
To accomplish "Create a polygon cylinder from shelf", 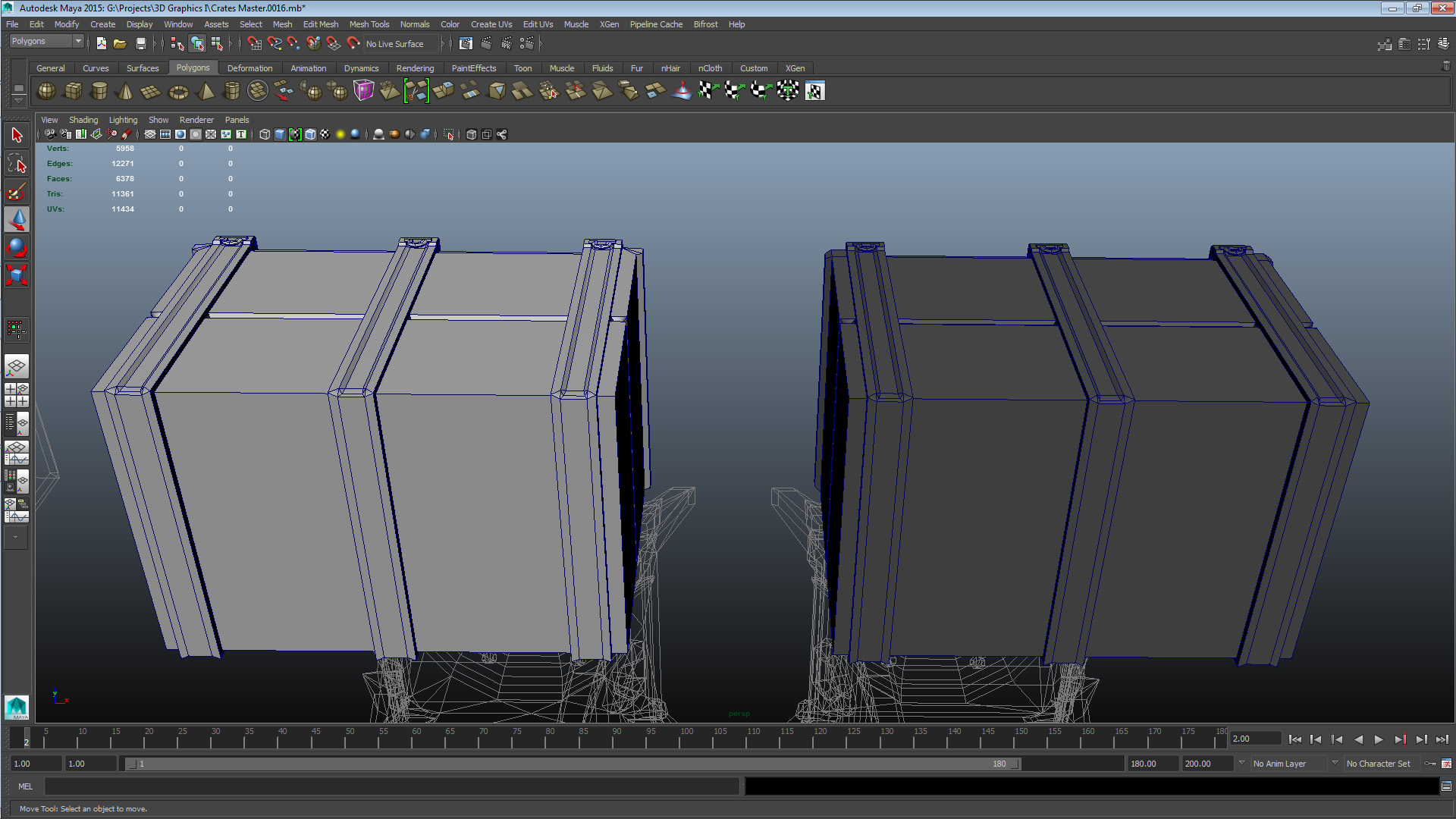I will click(x=99, y=91).
